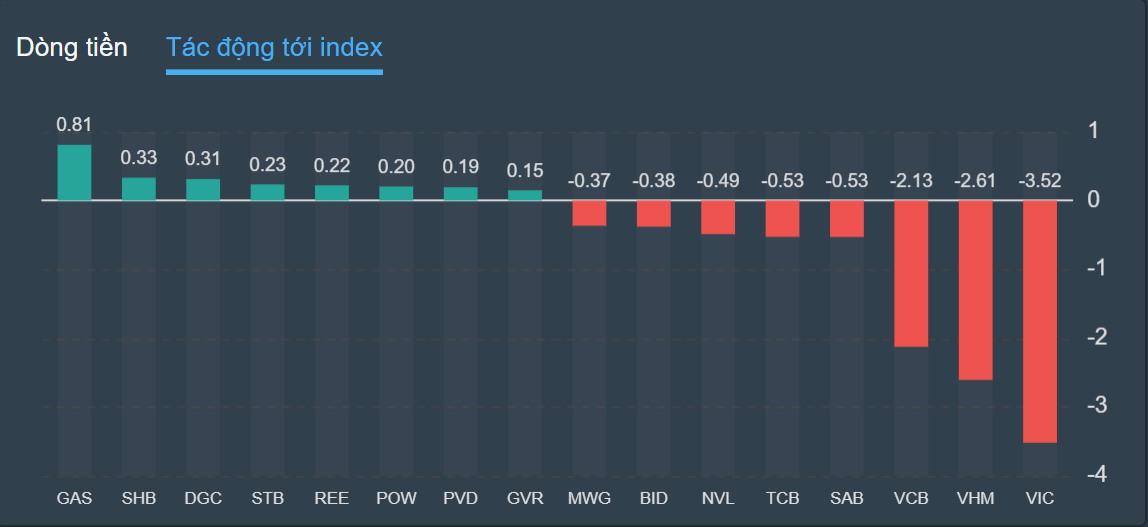
Task: Click the SHB green bar
Action: point(139,189)
